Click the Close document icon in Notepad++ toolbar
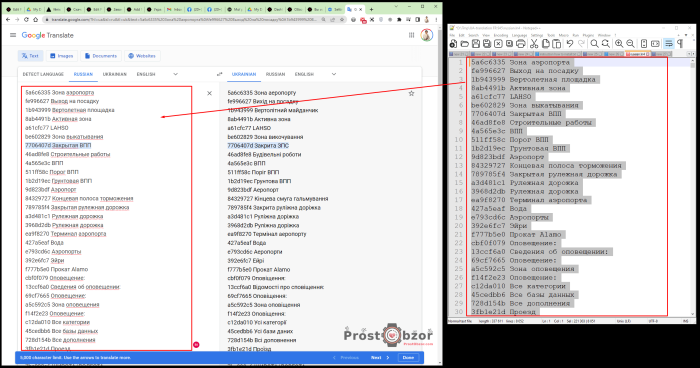Screen dimensions: 700x368 [498, 43]
